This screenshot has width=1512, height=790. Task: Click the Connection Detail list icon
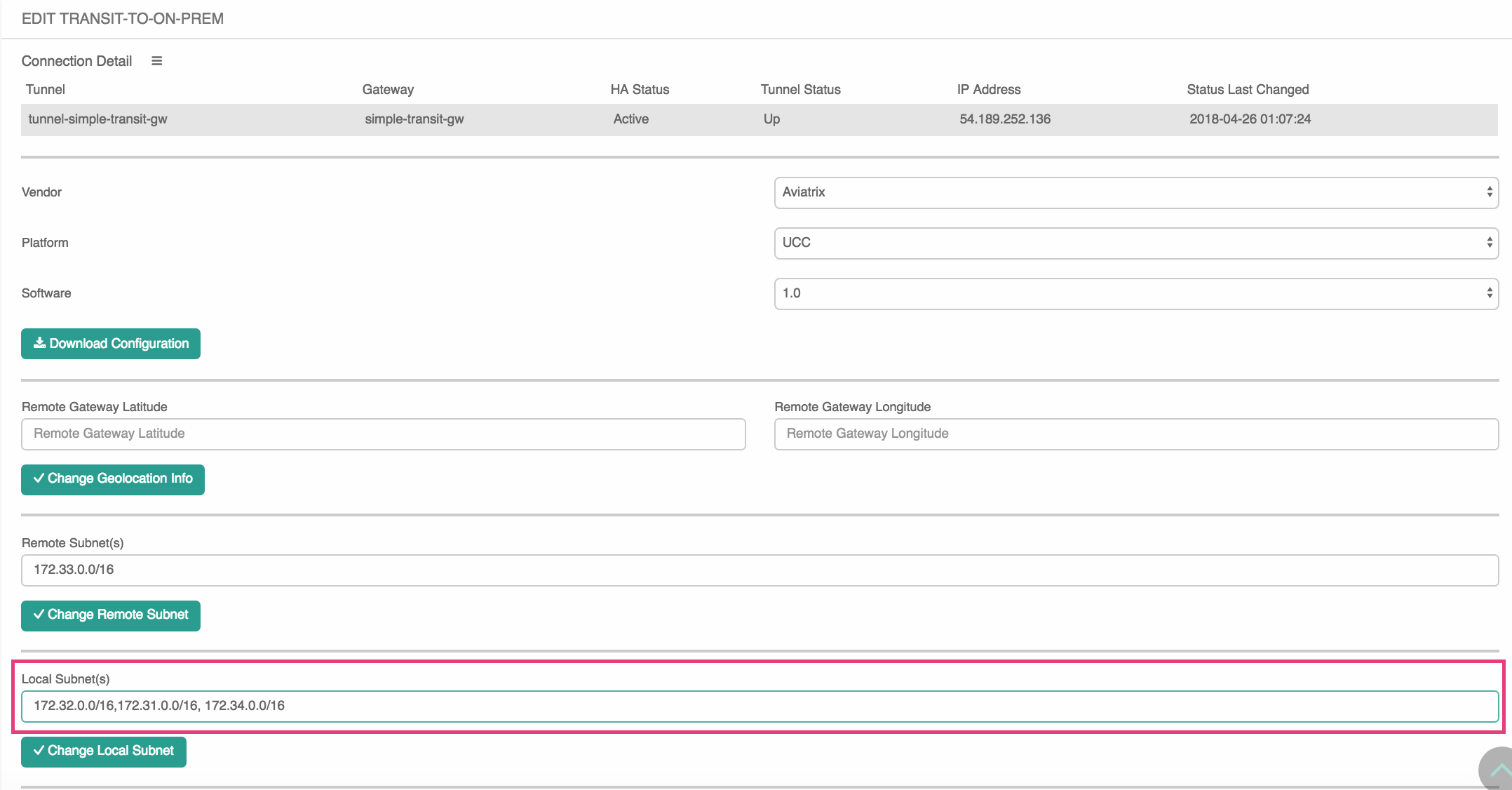[x=156, y=60]
